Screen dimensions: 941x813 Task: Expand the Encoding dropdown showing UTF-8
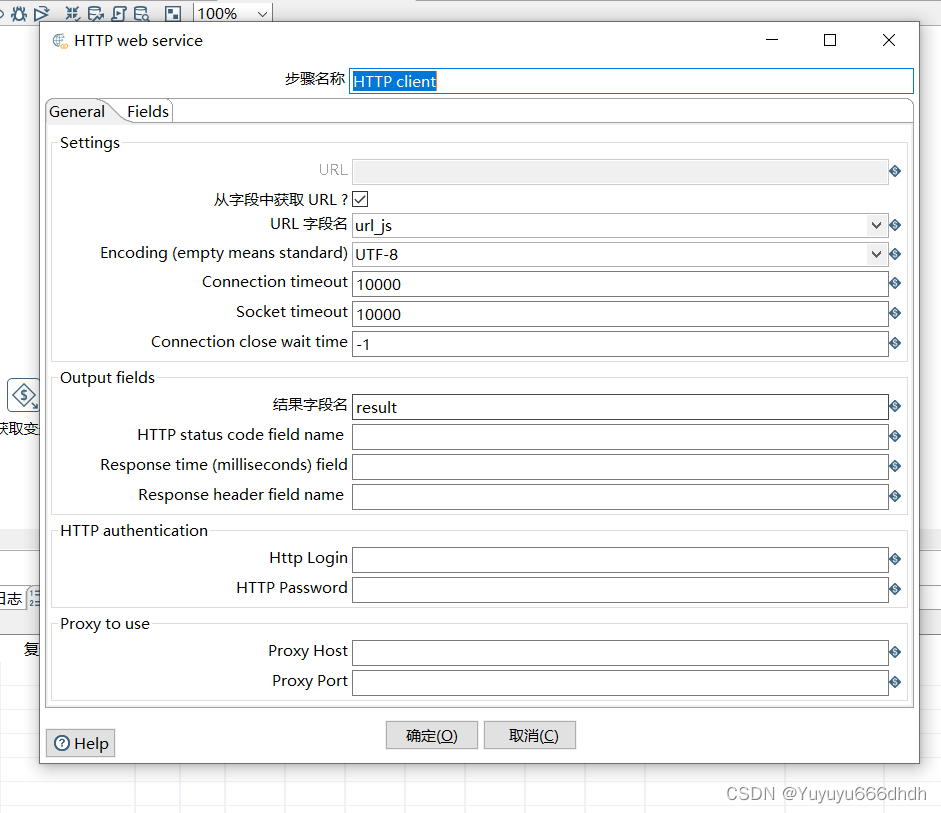coord(877,254)
